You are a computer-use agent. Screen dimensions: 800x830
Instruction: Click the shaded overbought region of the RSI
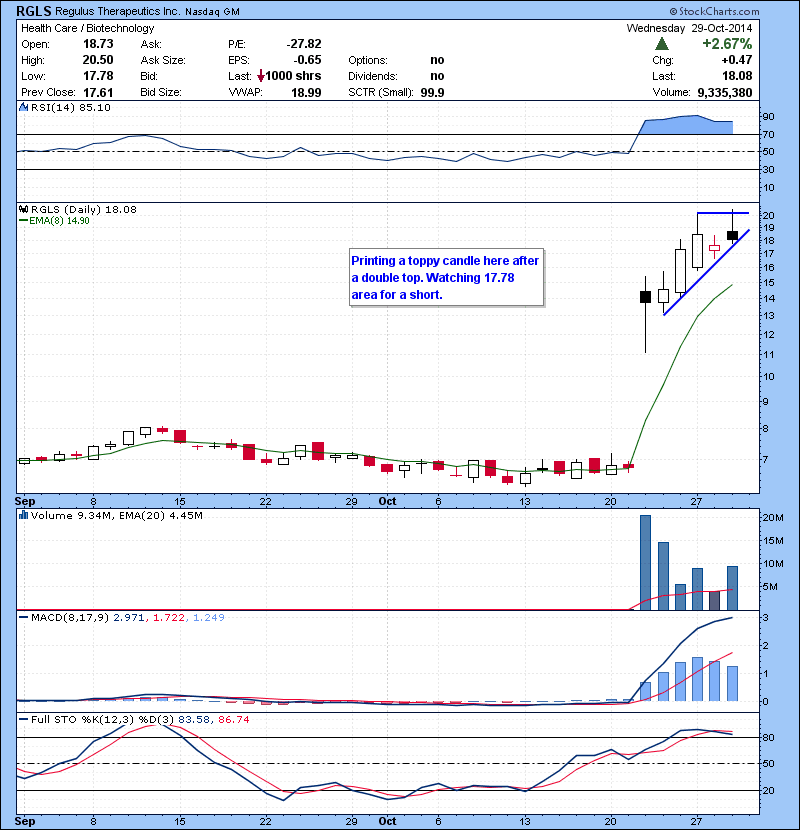click(x=687, y=125)
